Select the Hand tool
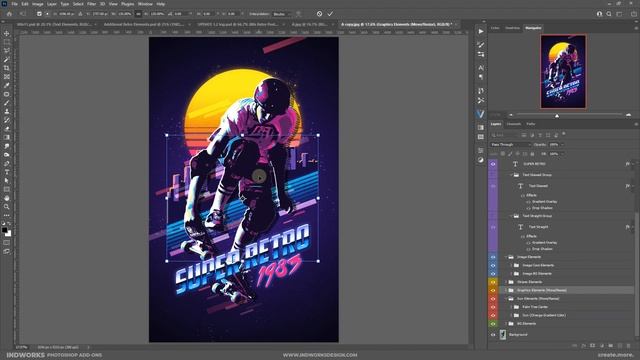 pyautogui.click(x=7, y=198)
